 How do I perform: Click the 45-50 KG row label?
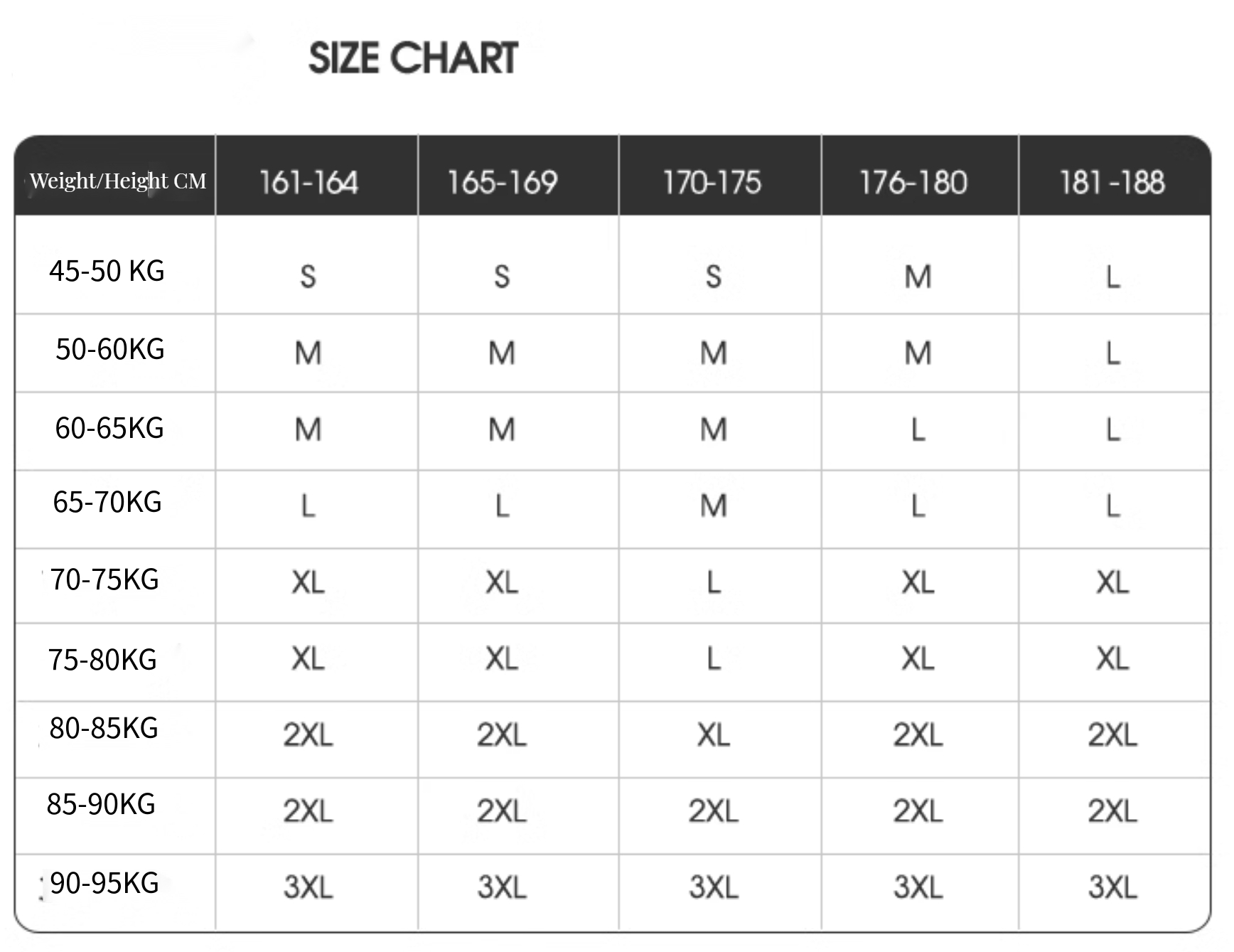107,271
